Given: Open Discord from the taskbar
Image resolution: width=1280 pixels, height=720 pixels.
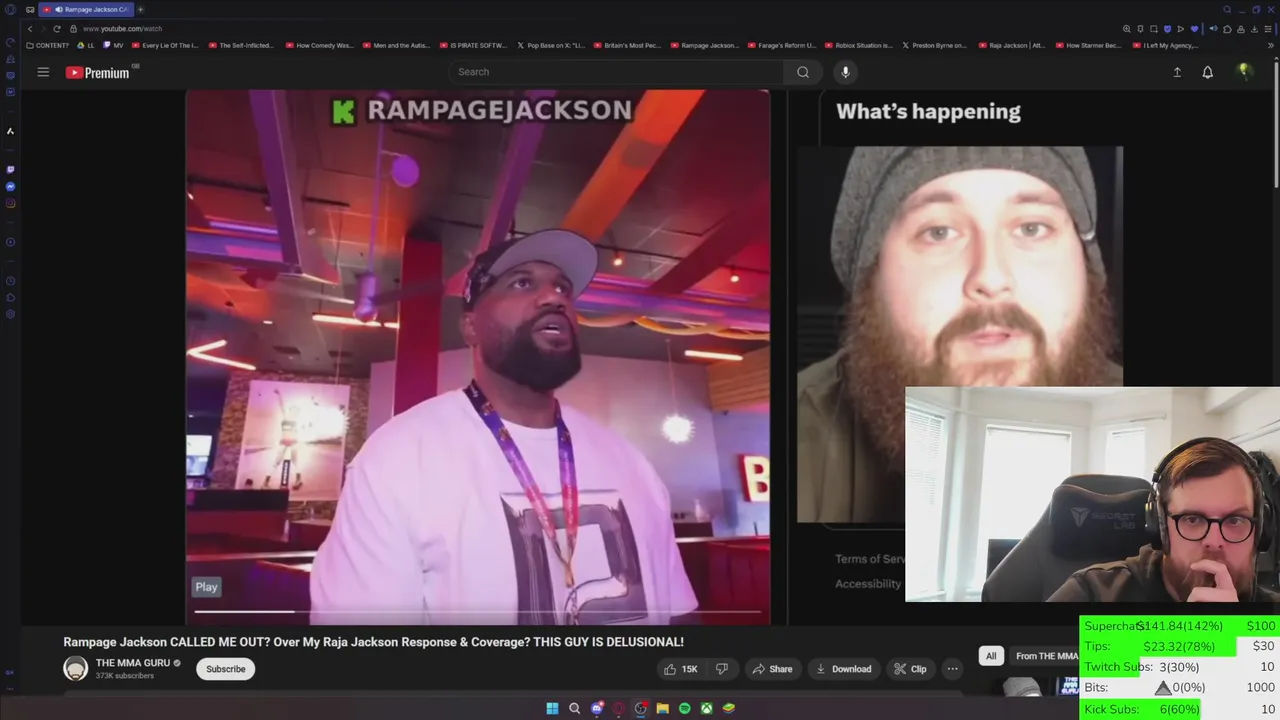Looking at the screenshot, I should [x=597, y=708].
